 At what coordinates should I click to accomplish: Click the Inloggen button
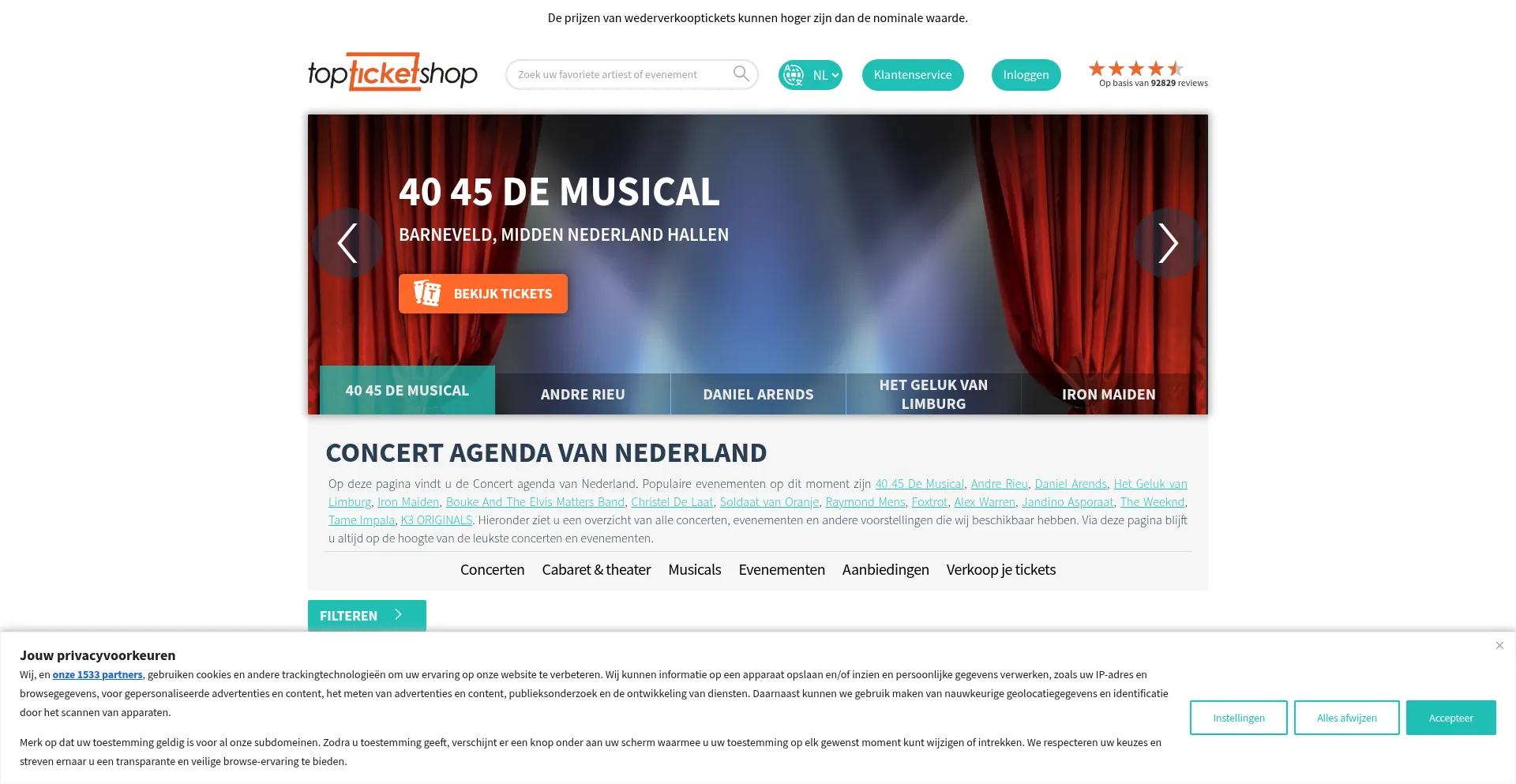tap(1026, 75)
